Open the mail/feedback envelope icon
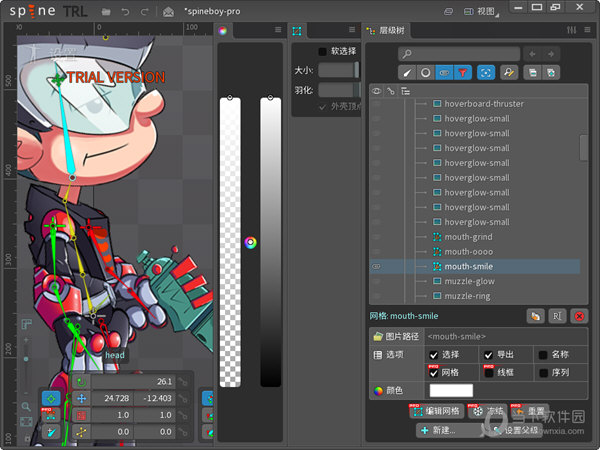Screen dimensions: 600x450 click(168, 12)
